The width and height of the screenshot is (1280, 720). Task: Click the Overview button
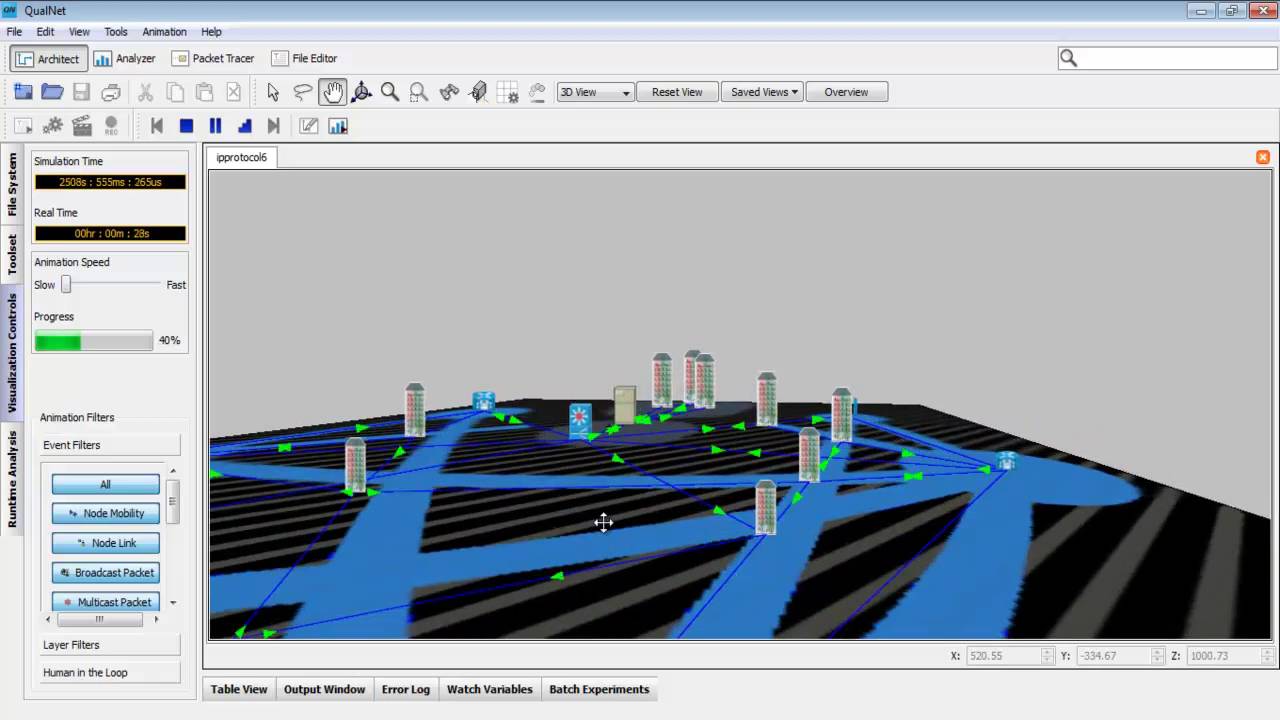[846, 92]
